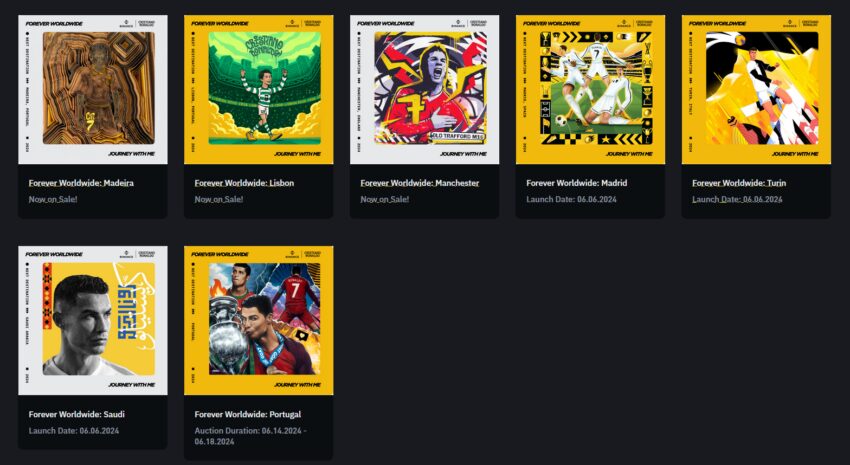Click the Forever Worldwide: Manchester title link
850x465 pixels.
(x=420, y=183)
